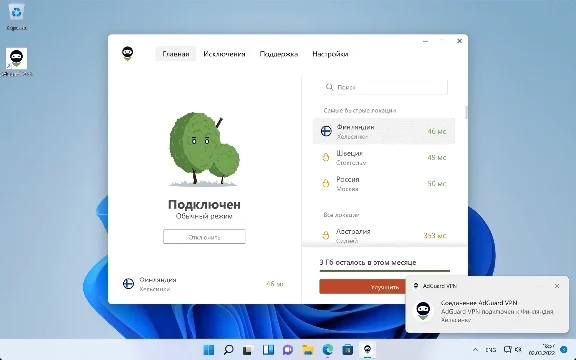
Task: Click the lock icon beside Россия
Action: click(326, 183)
